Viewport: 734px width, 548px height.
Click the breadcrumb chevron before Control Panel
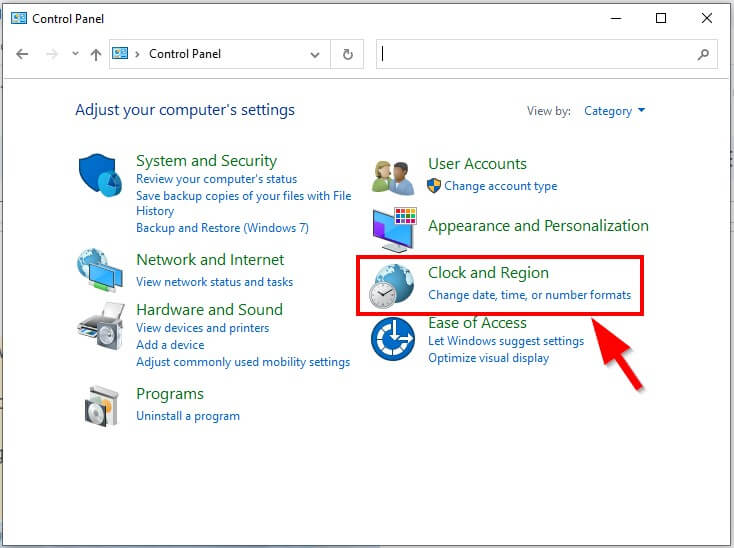point(137,54)
